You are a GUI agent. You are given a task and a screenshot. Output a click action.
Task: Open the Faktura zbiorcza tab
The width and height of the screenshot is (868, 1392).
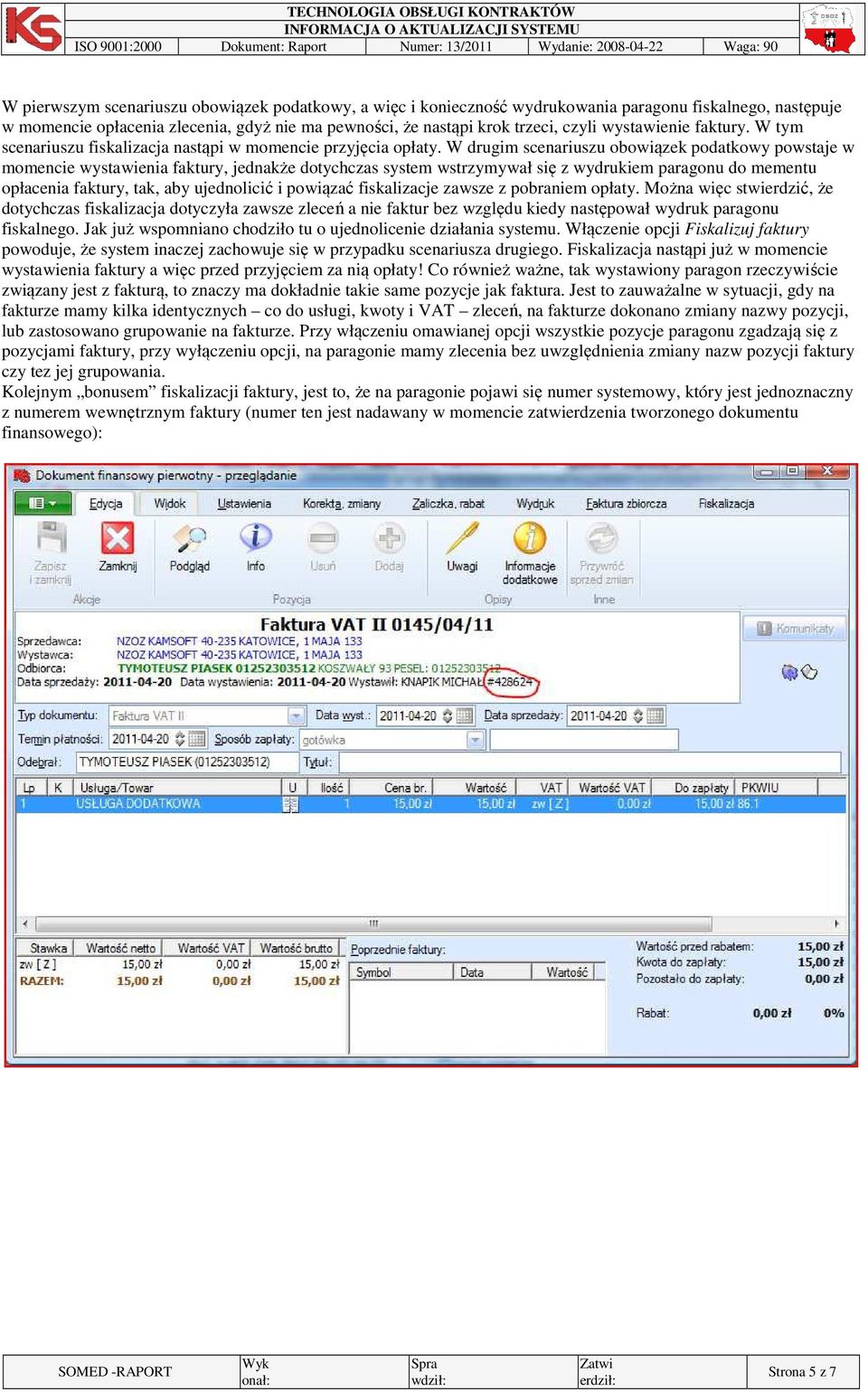tap(627, 504)
